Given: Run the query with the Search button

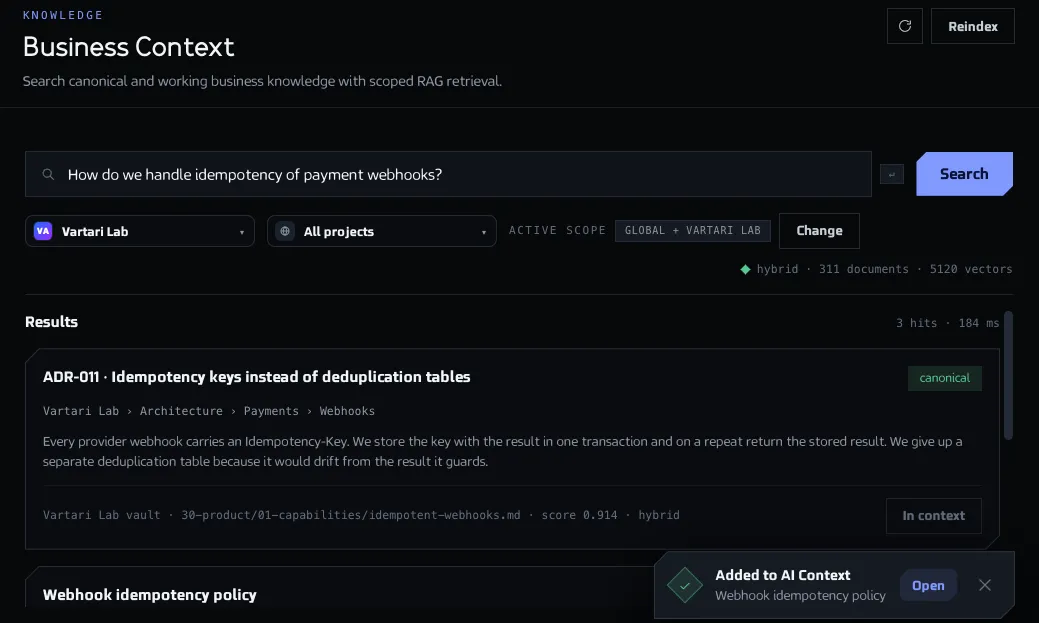Looking at the screenshot, I should pos(964,174).
